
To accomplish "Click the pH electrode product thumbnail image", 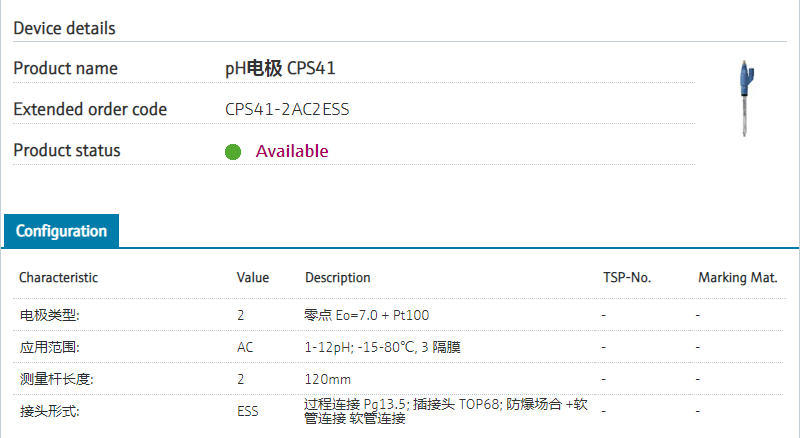I will [746, 97].
